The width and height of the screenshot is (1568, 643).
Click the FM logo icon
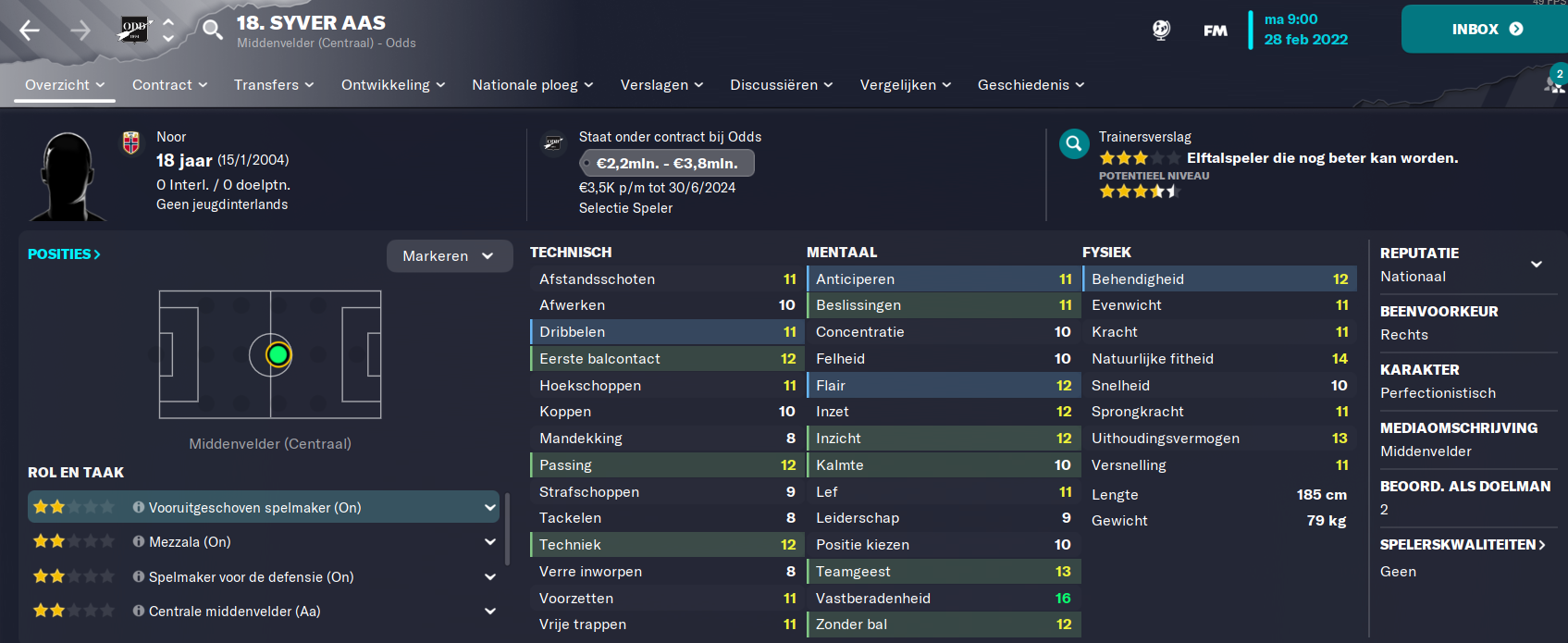coord(1216,31)
